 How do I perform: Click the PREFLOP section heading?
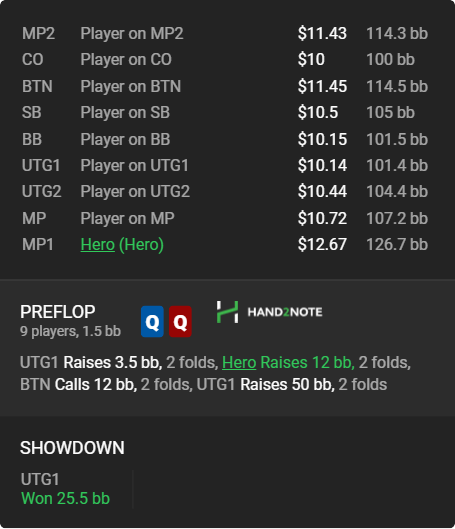[58, 312]
